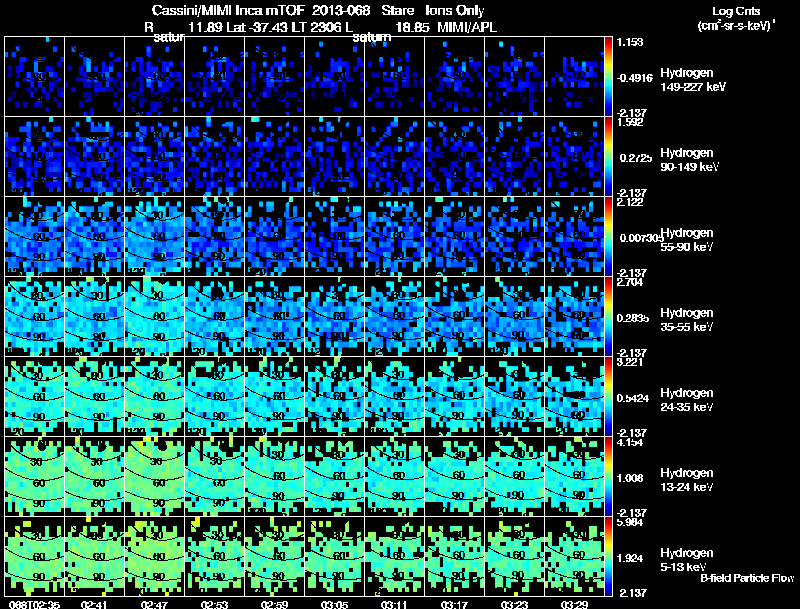The height and width of the screenshot is (609, 800).
Task: Click the colorbar maximum value 2.122
Action: click(630, 202)
